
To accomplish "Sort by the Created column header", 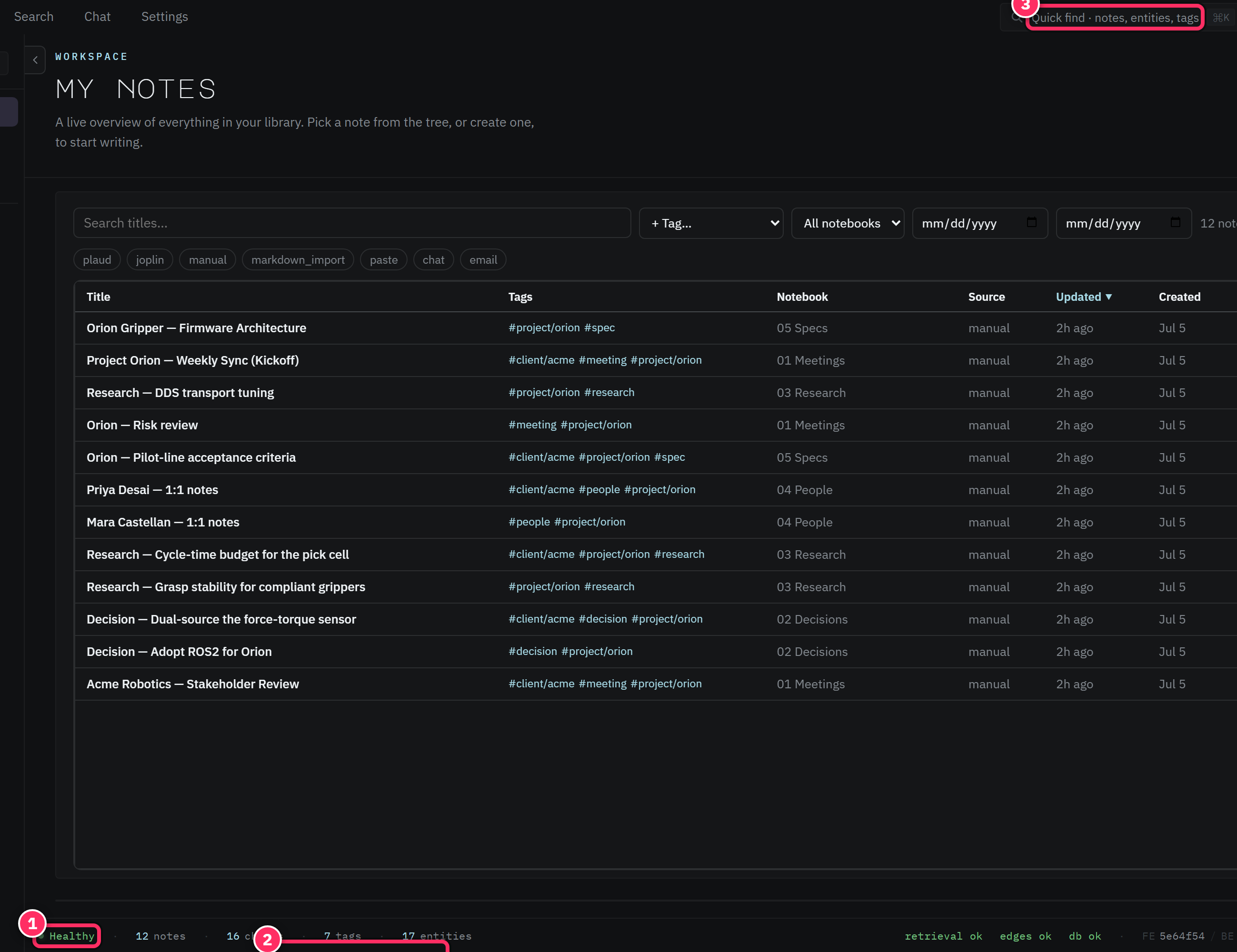I will (1179, 297).
